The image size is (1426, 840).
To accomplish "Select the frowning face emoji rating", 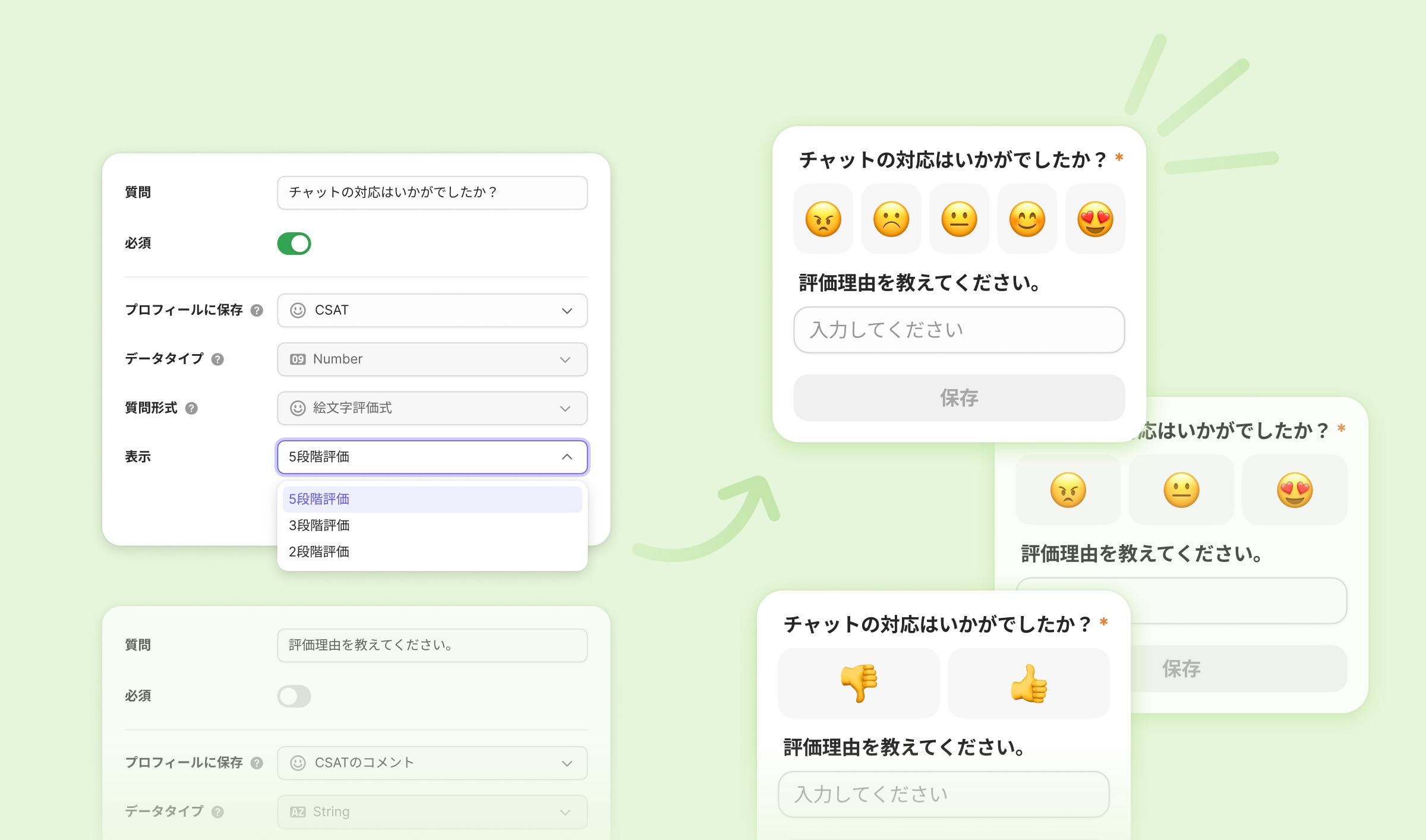I will tap(891, 219).
